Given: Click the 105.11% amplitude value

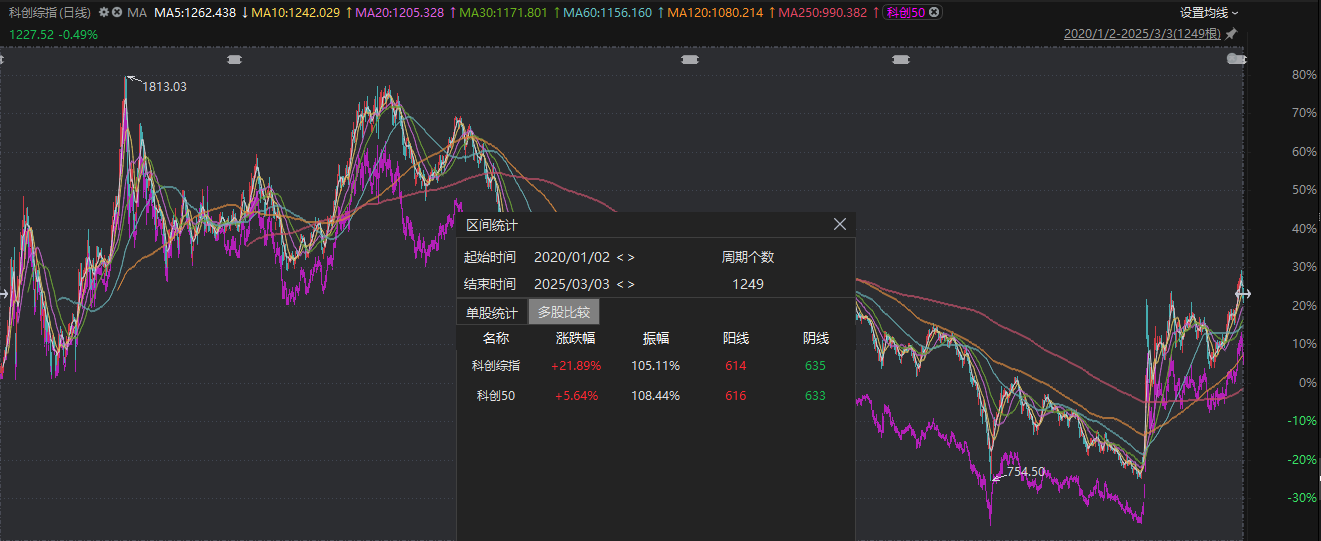Looking at the screenshot, I should pyautogui.click(x=656, y=366).
